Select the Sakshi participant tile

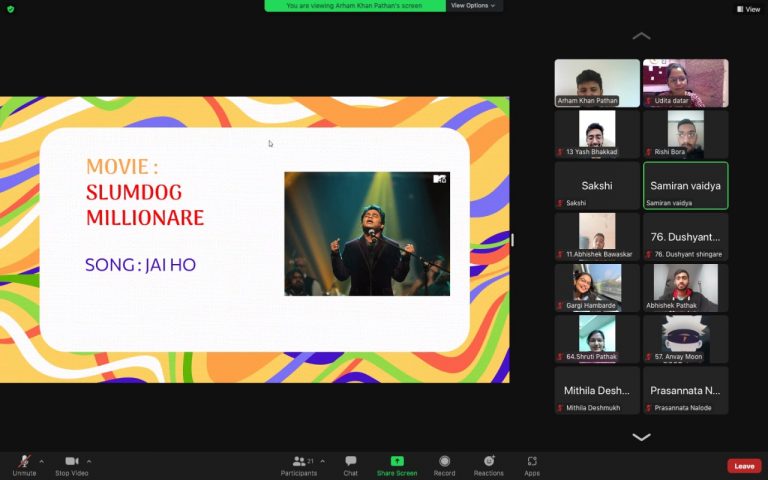(597, 186)
